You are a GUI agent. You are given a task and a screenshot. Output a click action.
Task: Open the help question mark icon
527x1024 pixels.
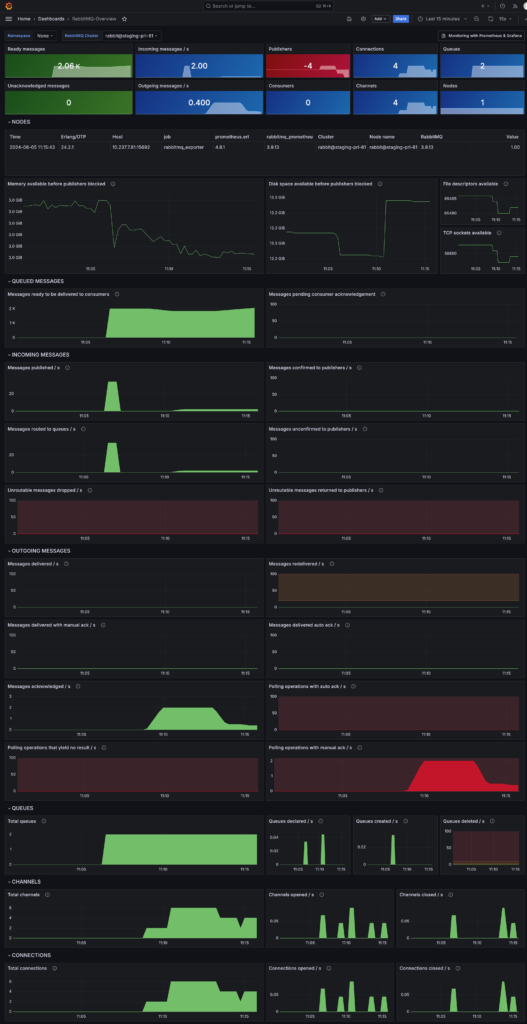[x=502, y=6]
